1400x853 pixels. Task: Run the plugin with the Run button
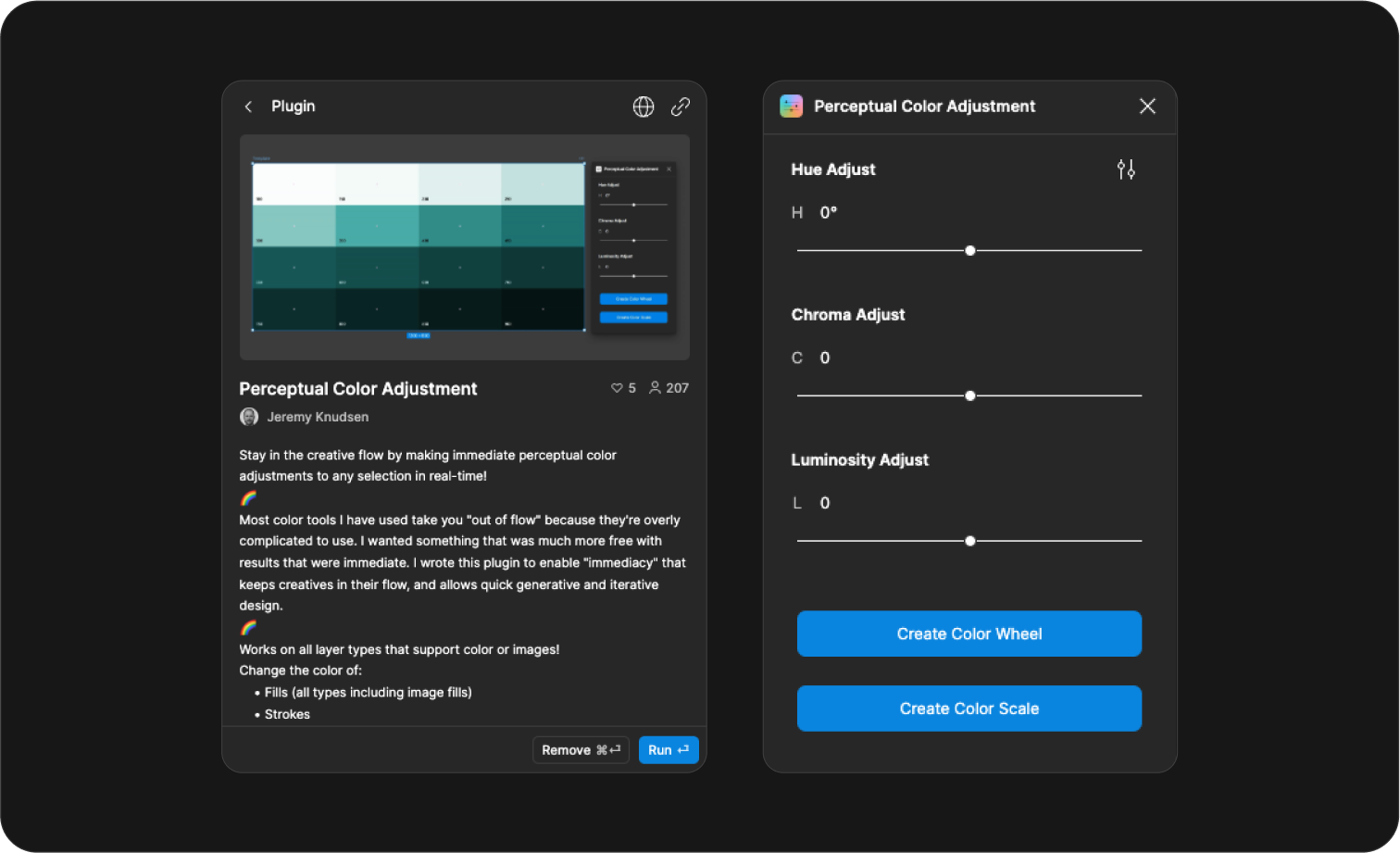(x=669, y=750)
